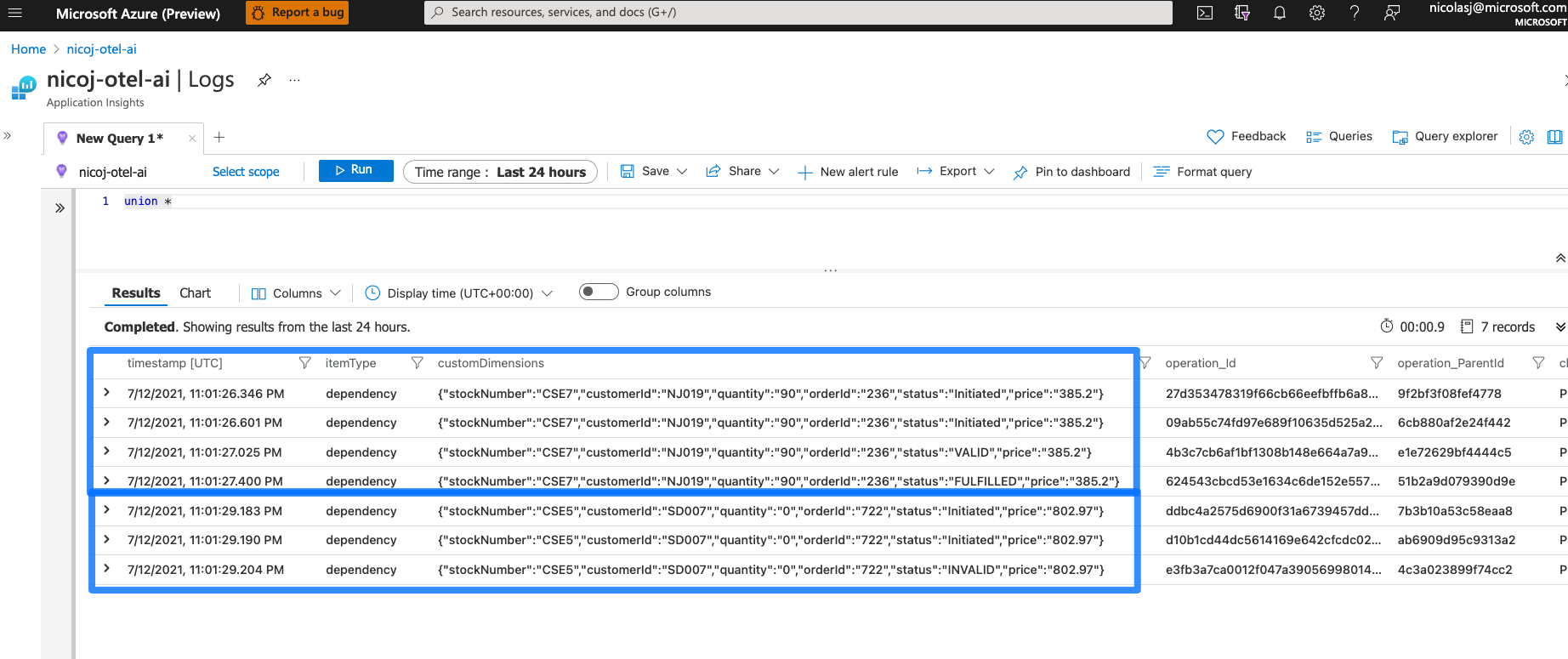Click the Application Insights resource icon

pos(24,88)
